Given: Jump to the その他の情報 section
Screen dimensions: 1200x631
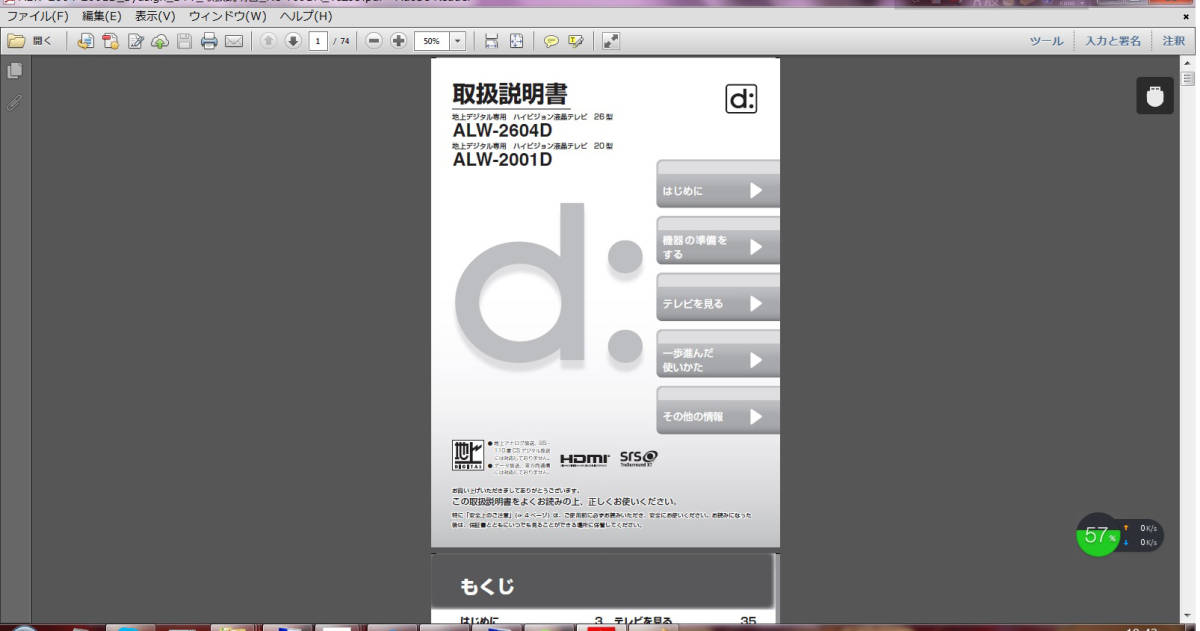Looking at the screenshot, I should coord(717,410).
